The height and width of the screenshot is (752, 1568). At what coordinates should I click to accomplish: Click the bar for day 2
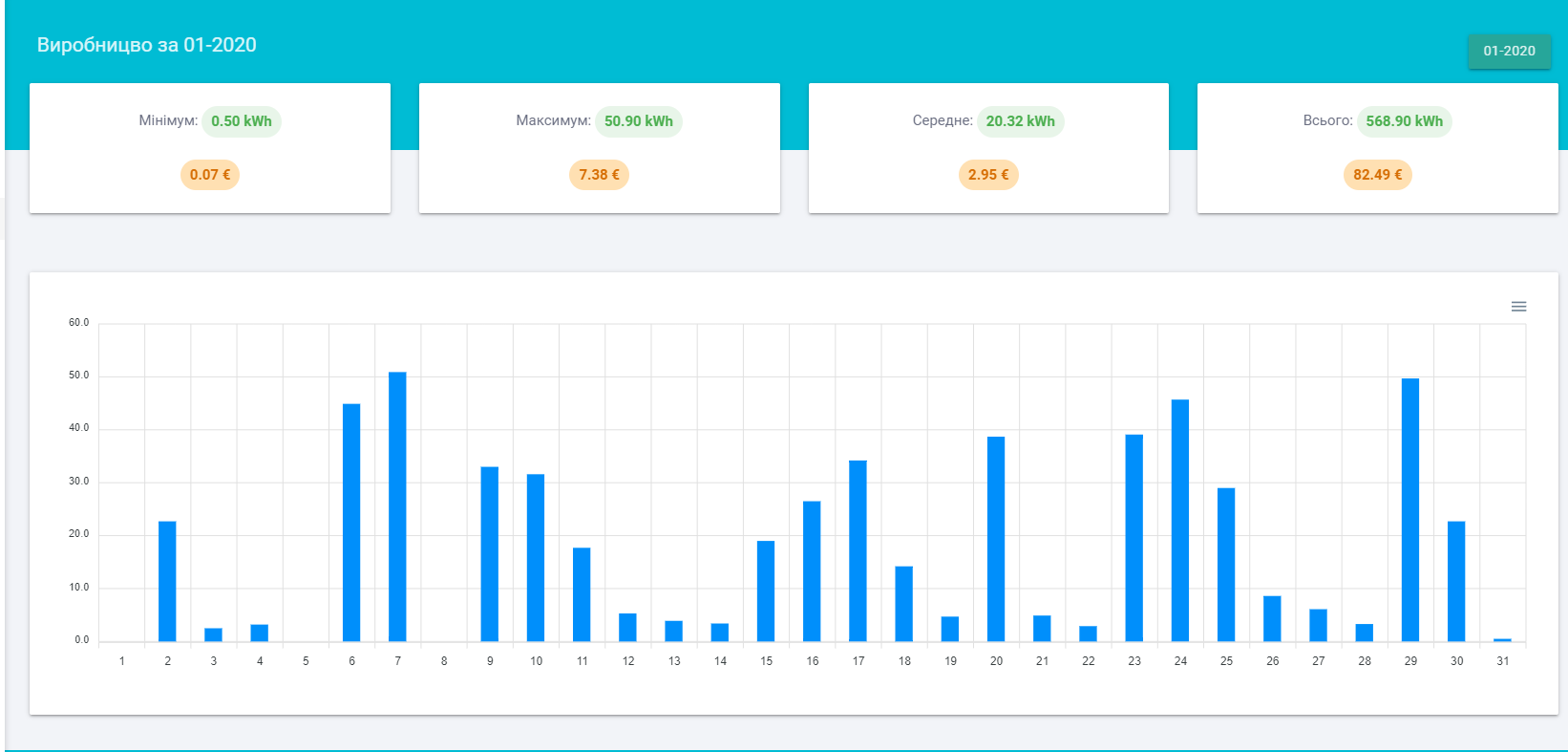click(x=167, y=581)
